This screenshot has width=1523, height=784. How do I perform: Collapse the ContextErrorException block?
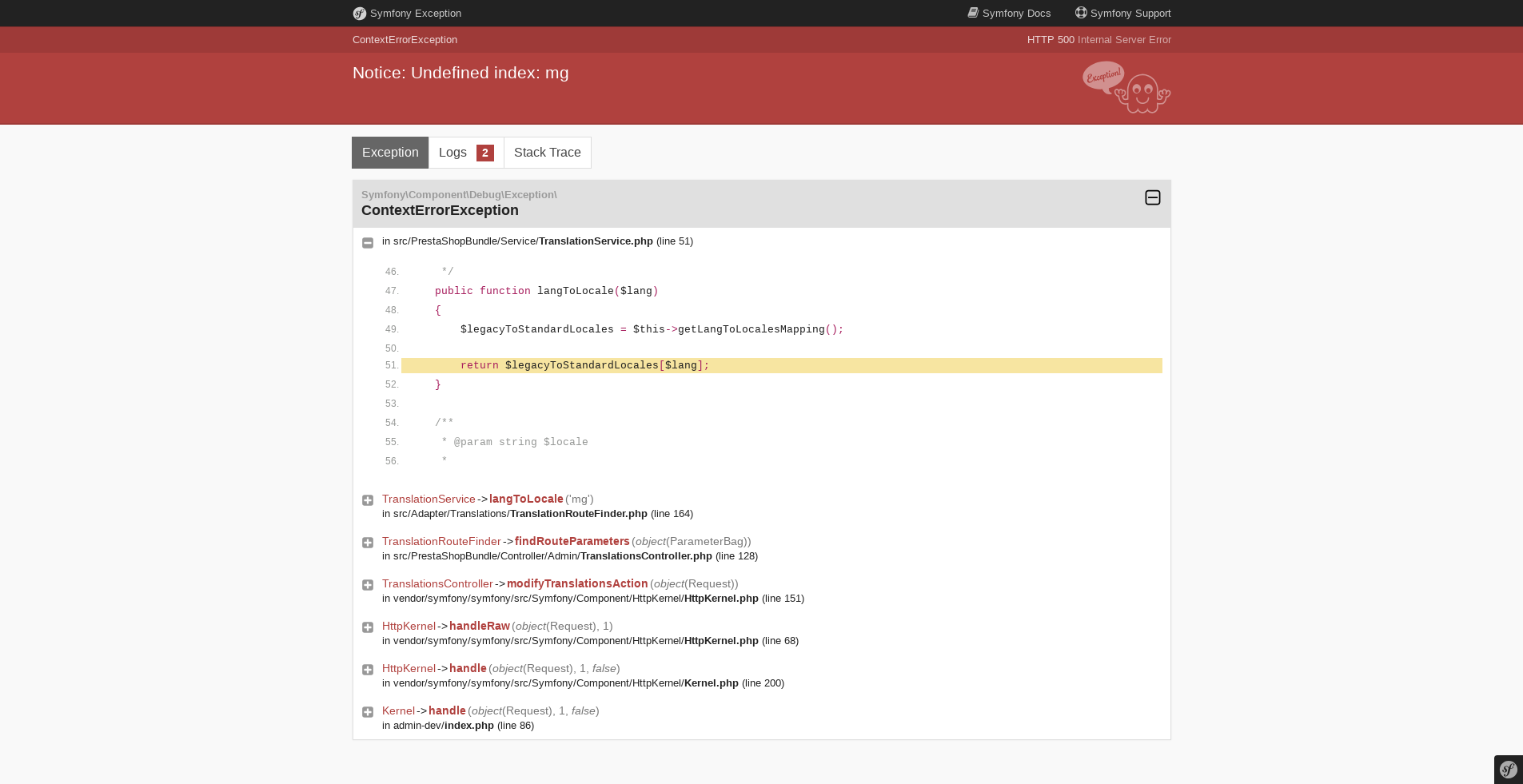point(1153,197)
